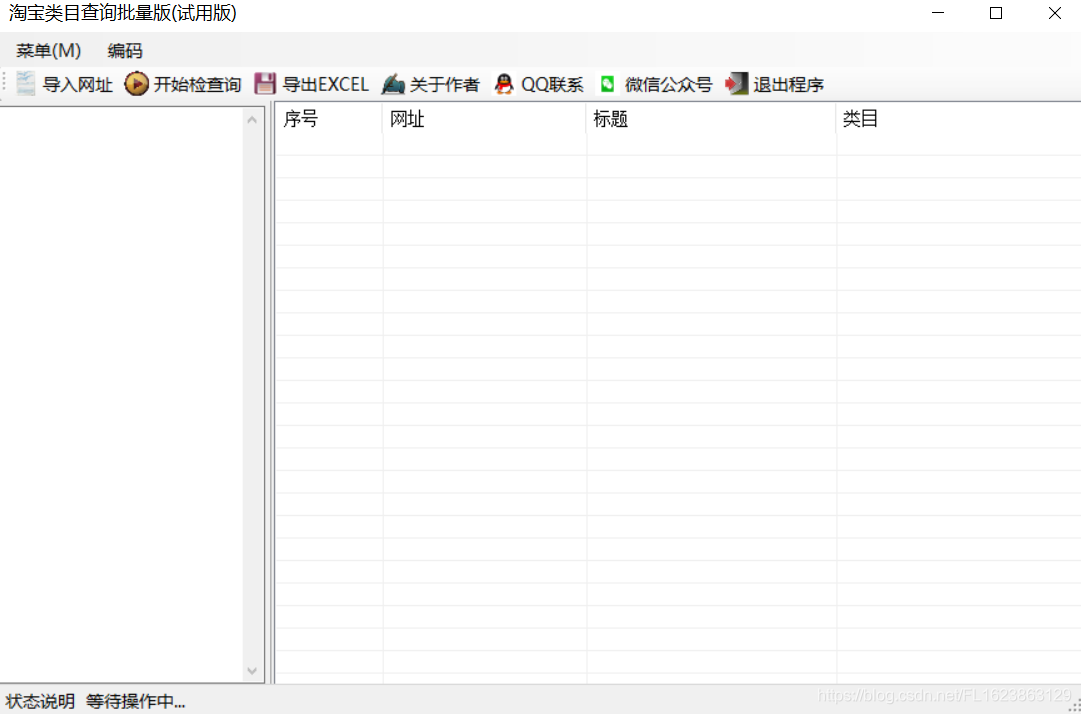This screenshot has height=714, width=1081.
Task: Click the 类目 column header
Action: pos(958,119)
